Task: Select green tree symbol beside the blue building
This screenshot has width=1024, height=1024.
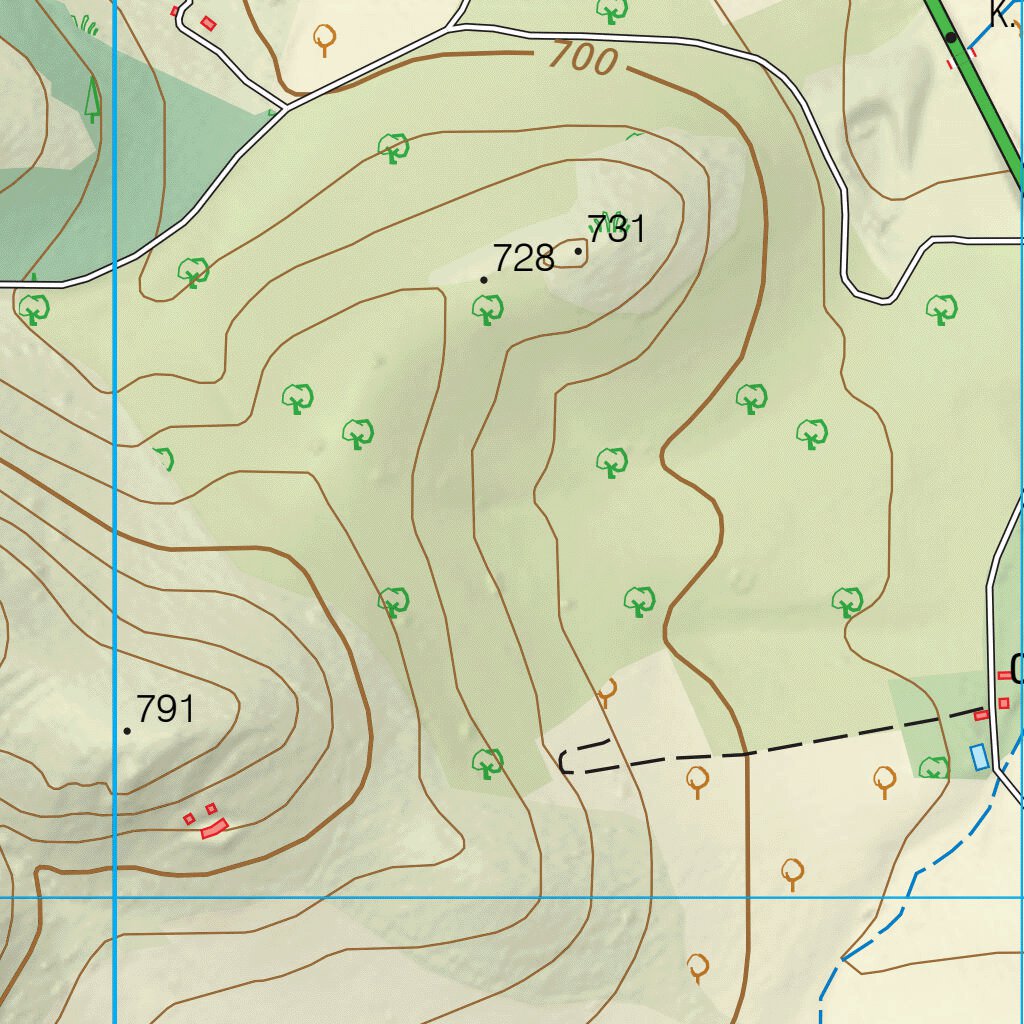Action: coord(934,768)
